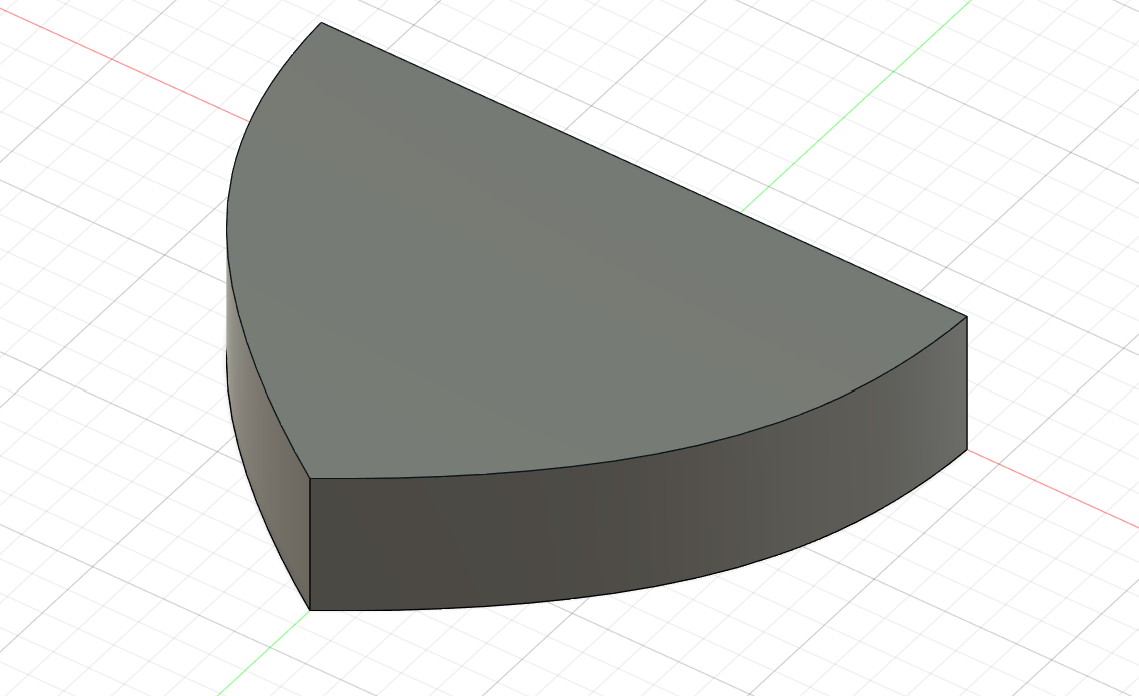The height and width of the screenshot is (696, 1139).
Task: Click the front bottom corner vertex
Action: (310, 609)
